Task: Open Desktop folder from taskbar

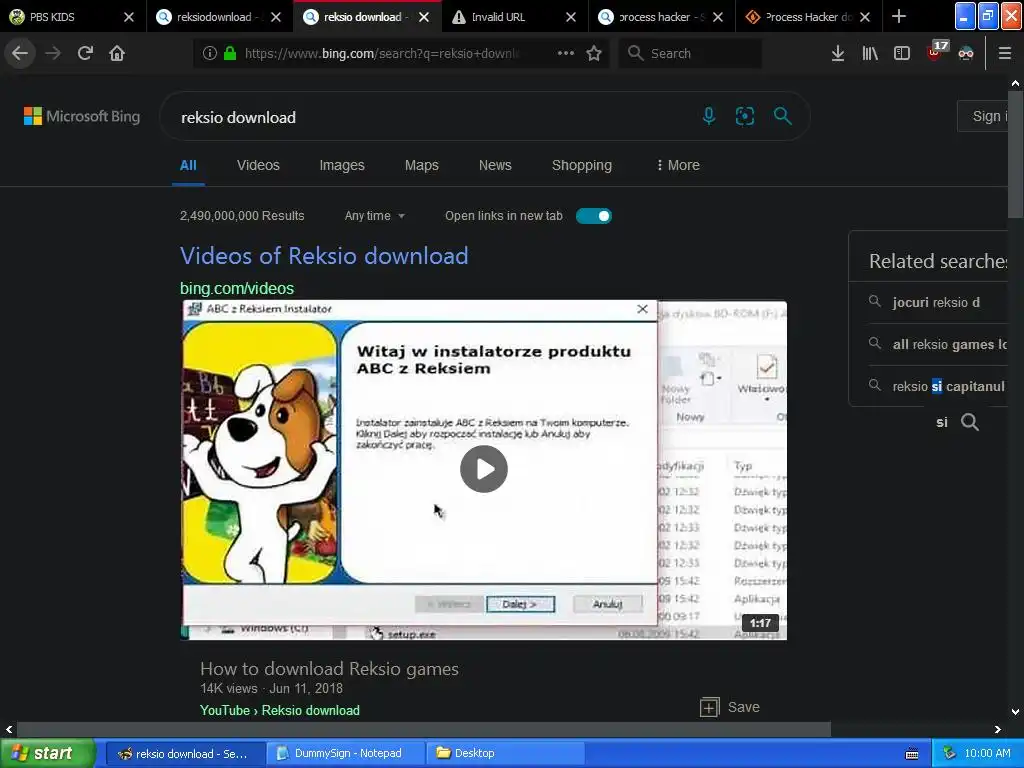Action: tap(505, 753)
